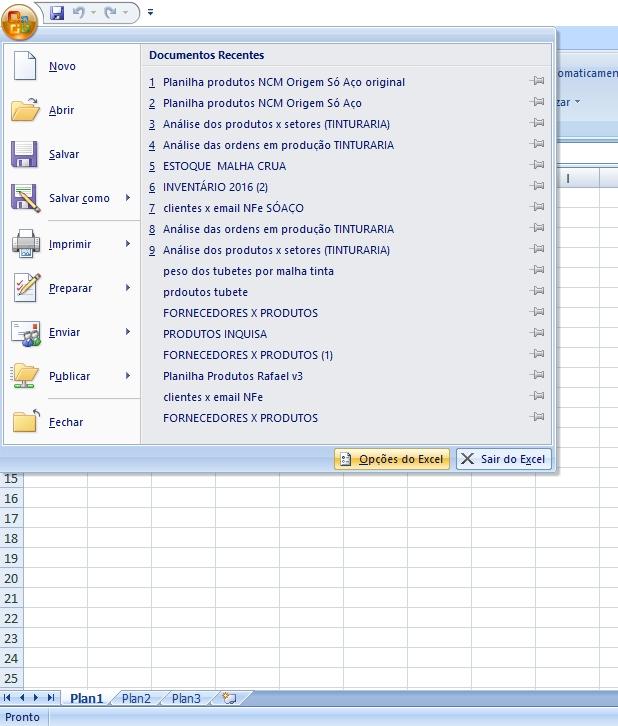Expand the Preparar submenu arrow
This screenshot has width=618, height=726.
[x=128, y=288]
